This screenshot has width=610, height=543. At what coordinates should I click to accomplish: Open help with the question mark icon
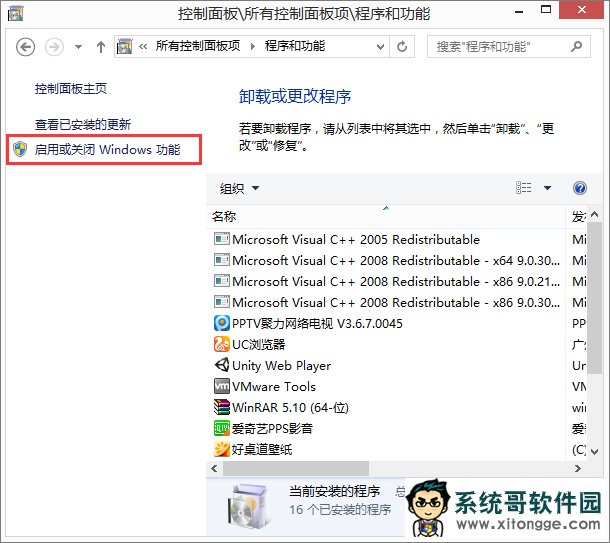[579, 188]
